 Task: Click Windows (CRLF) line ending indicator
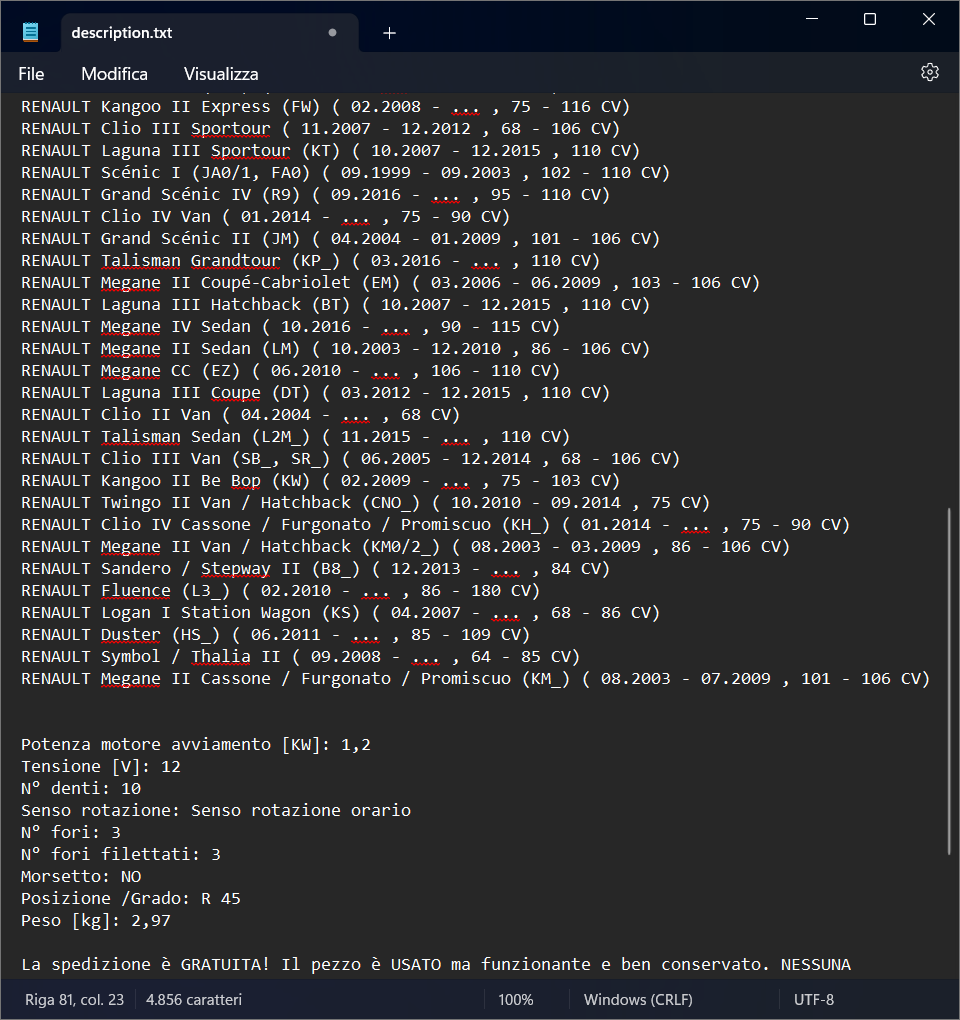[637, 999]
